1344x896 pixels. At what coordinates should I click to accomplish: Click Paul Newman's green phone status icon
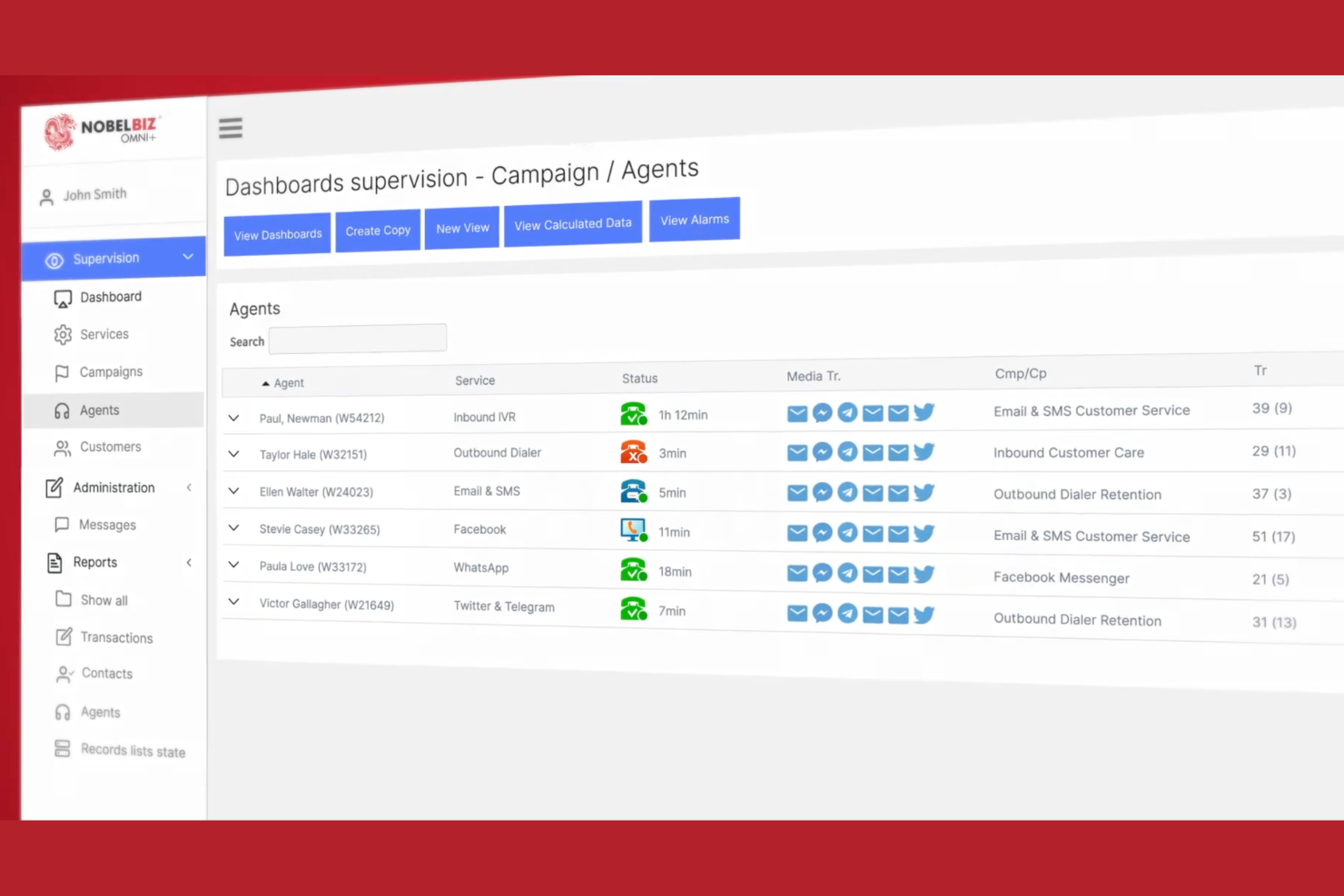tap(633, 414)
